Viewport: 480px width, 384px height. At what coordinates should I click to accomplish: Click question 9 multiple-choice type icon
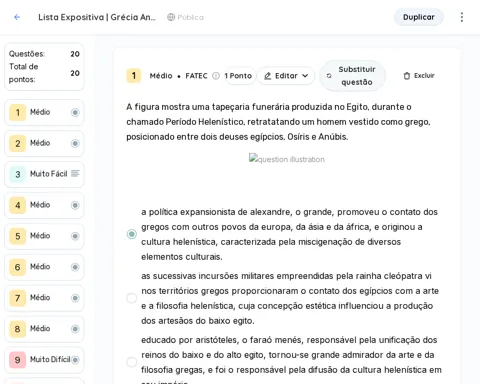(x=75, y=360)
